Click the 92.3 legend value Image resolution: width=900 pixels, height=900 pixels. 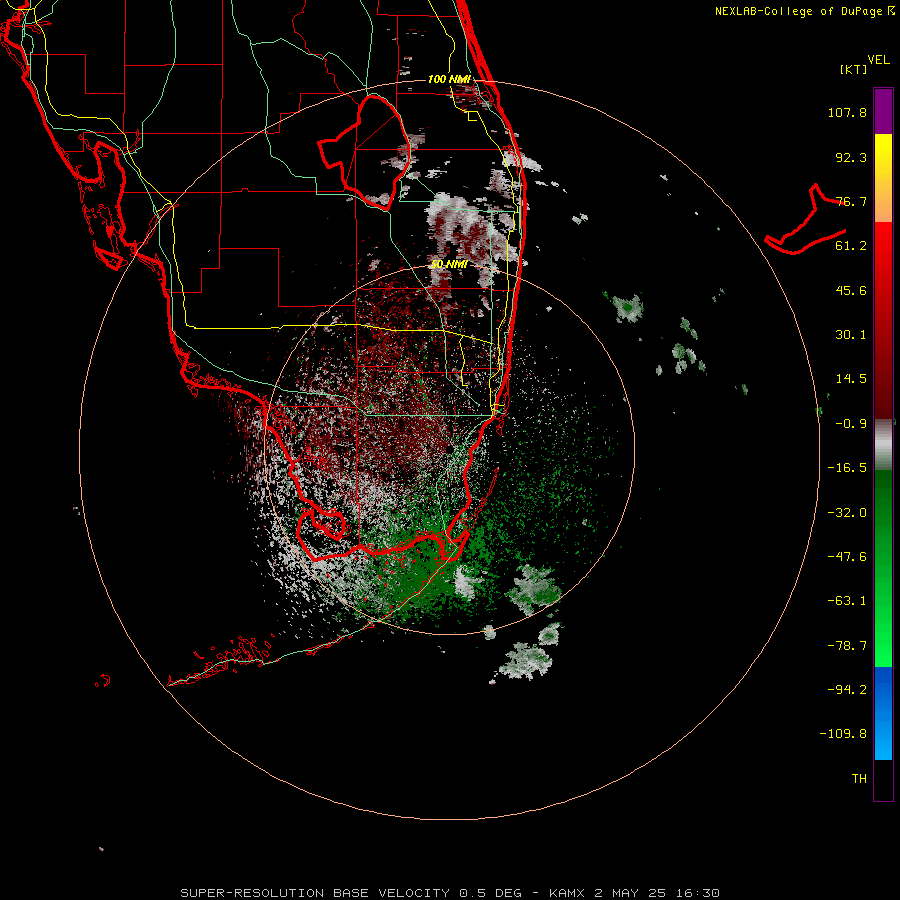[851, 157]
